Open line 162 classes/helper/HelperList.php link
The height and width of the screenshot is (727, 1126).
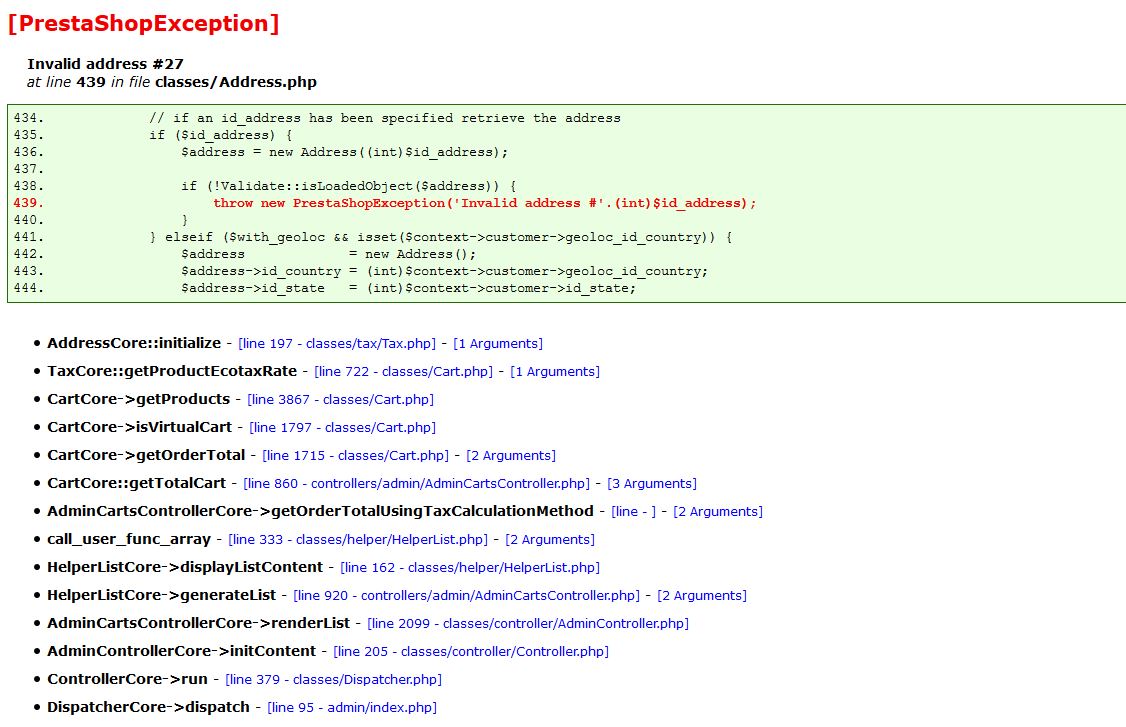coord(470,568)
